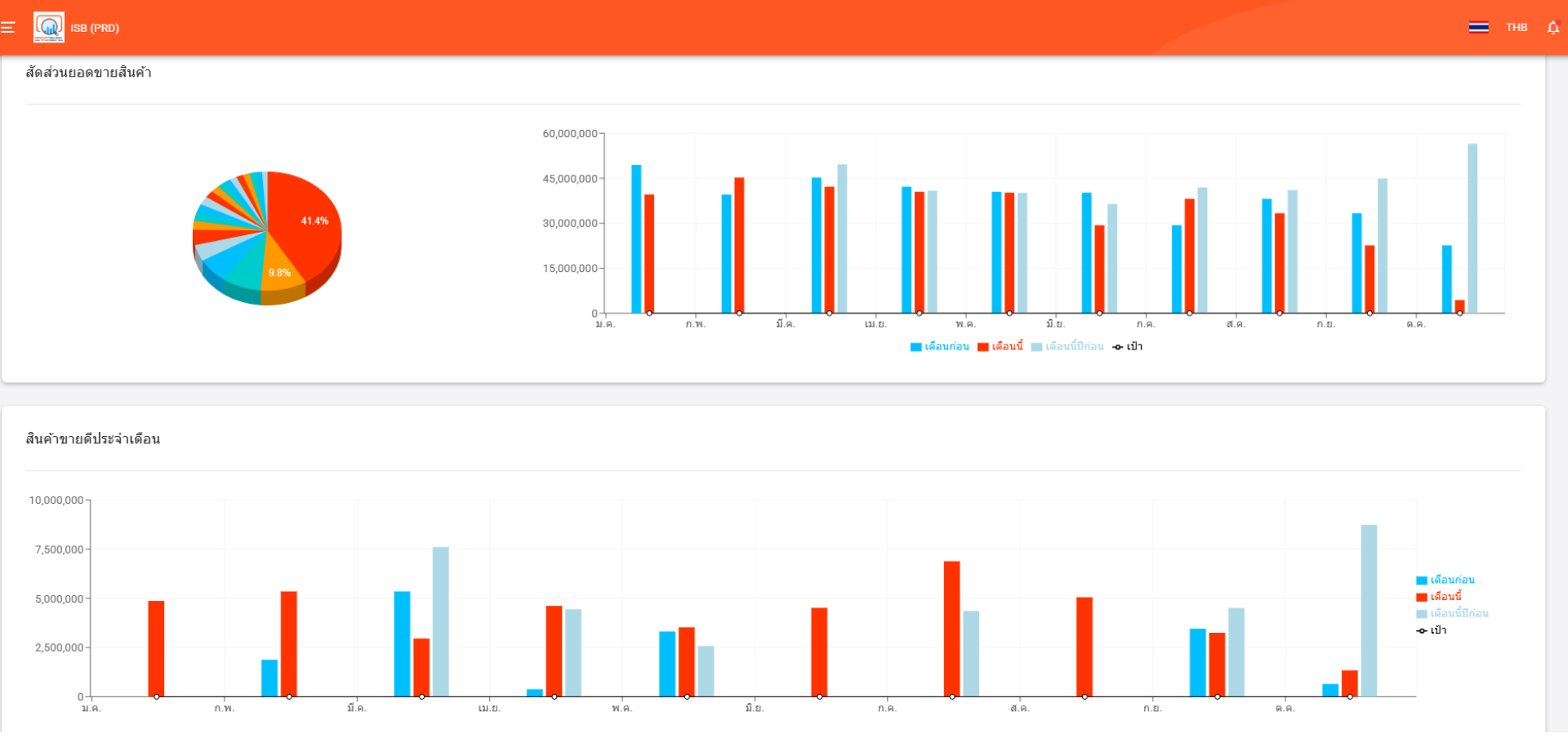Click the สินค้าขายดีประจำเดือน section title
Image resolution: width=1568 pixels, height=743 pixels.
[x=93, y=439]
